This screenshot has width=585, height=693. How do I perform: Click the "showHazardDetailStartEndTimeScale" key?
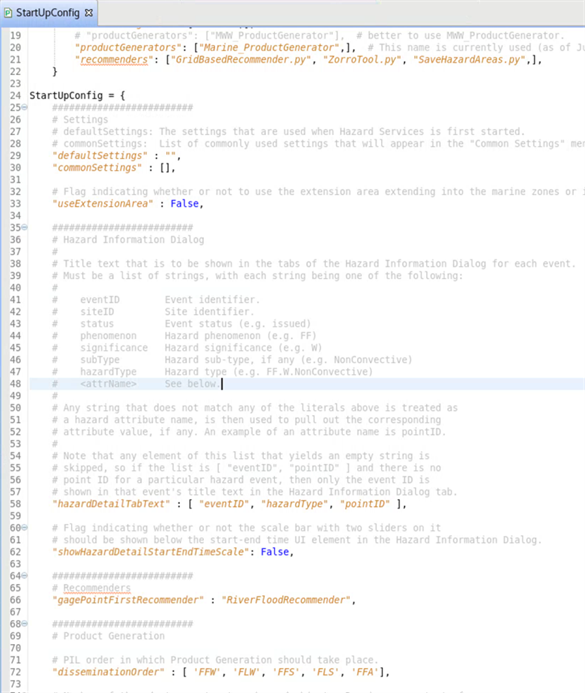pyautogui.click(x=150, y=552)
